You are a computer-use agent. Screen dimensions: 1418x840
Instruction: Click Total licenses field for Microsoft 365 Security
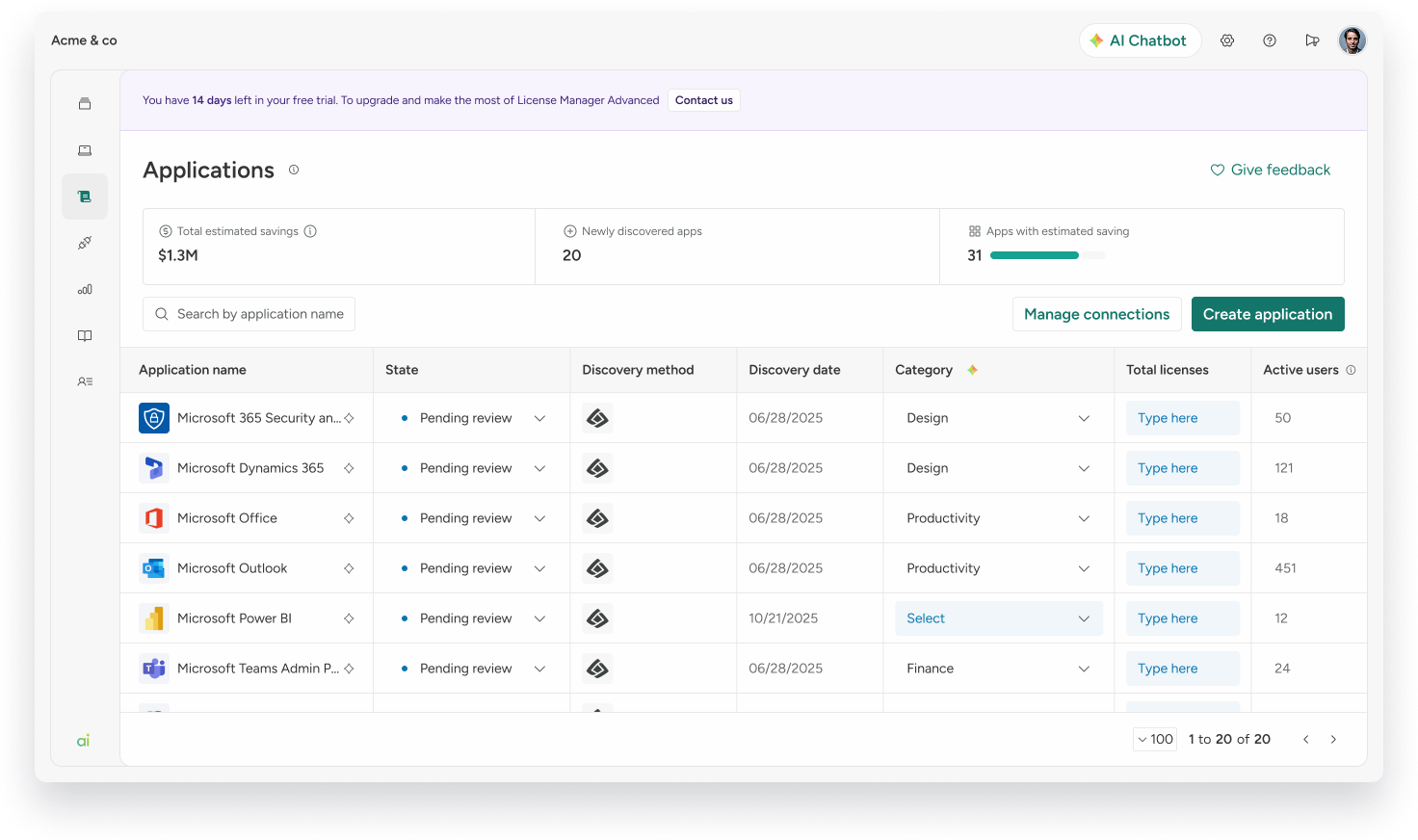1183,418
